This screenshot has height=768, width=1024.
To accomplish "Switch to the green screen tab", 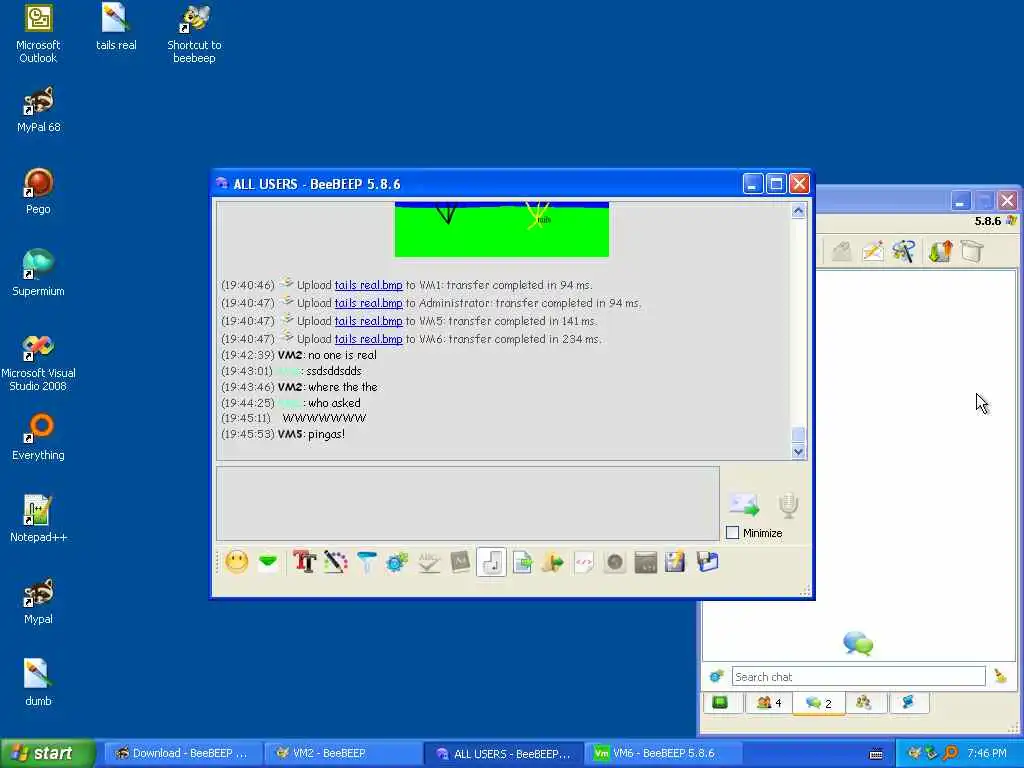I will point(721,703).
